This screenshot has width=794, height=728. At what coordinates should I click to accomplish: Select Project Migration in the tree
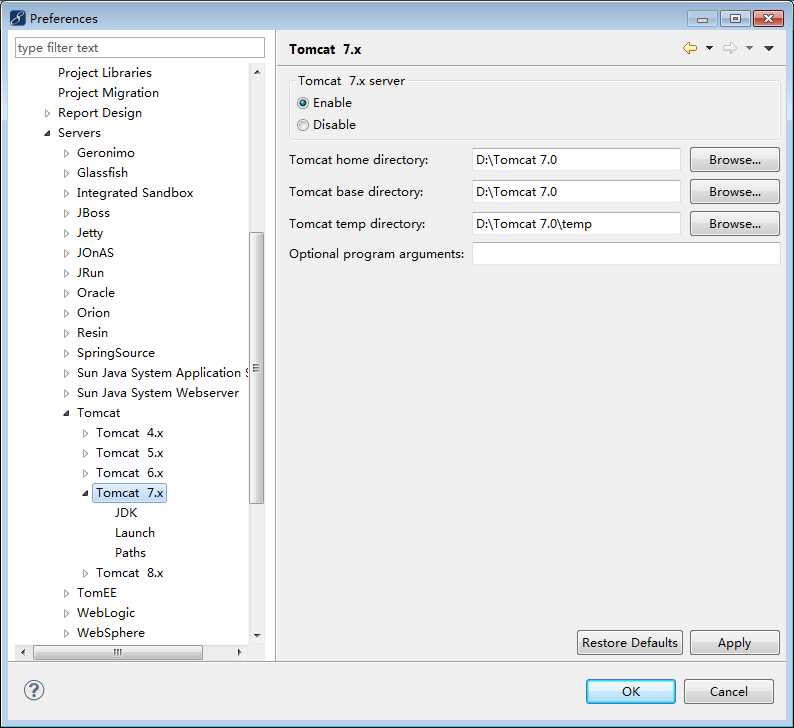108,93
